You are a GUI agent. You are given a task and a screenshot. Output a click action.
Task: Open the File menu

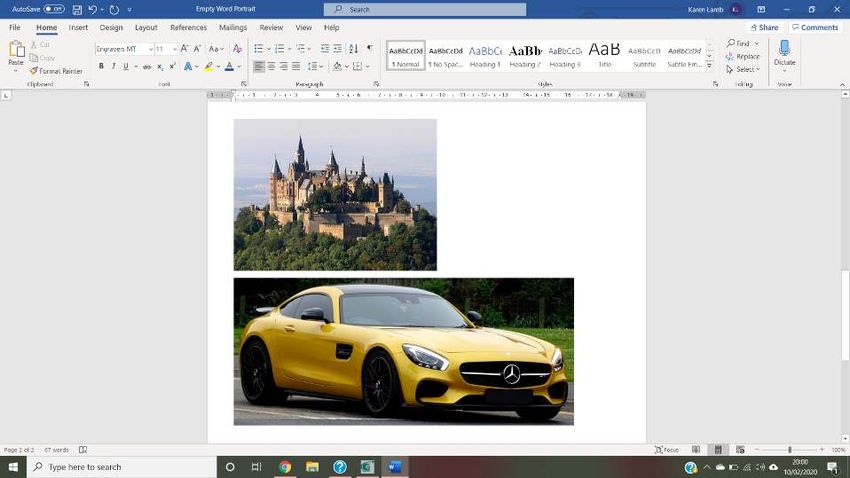coord(15,27)
